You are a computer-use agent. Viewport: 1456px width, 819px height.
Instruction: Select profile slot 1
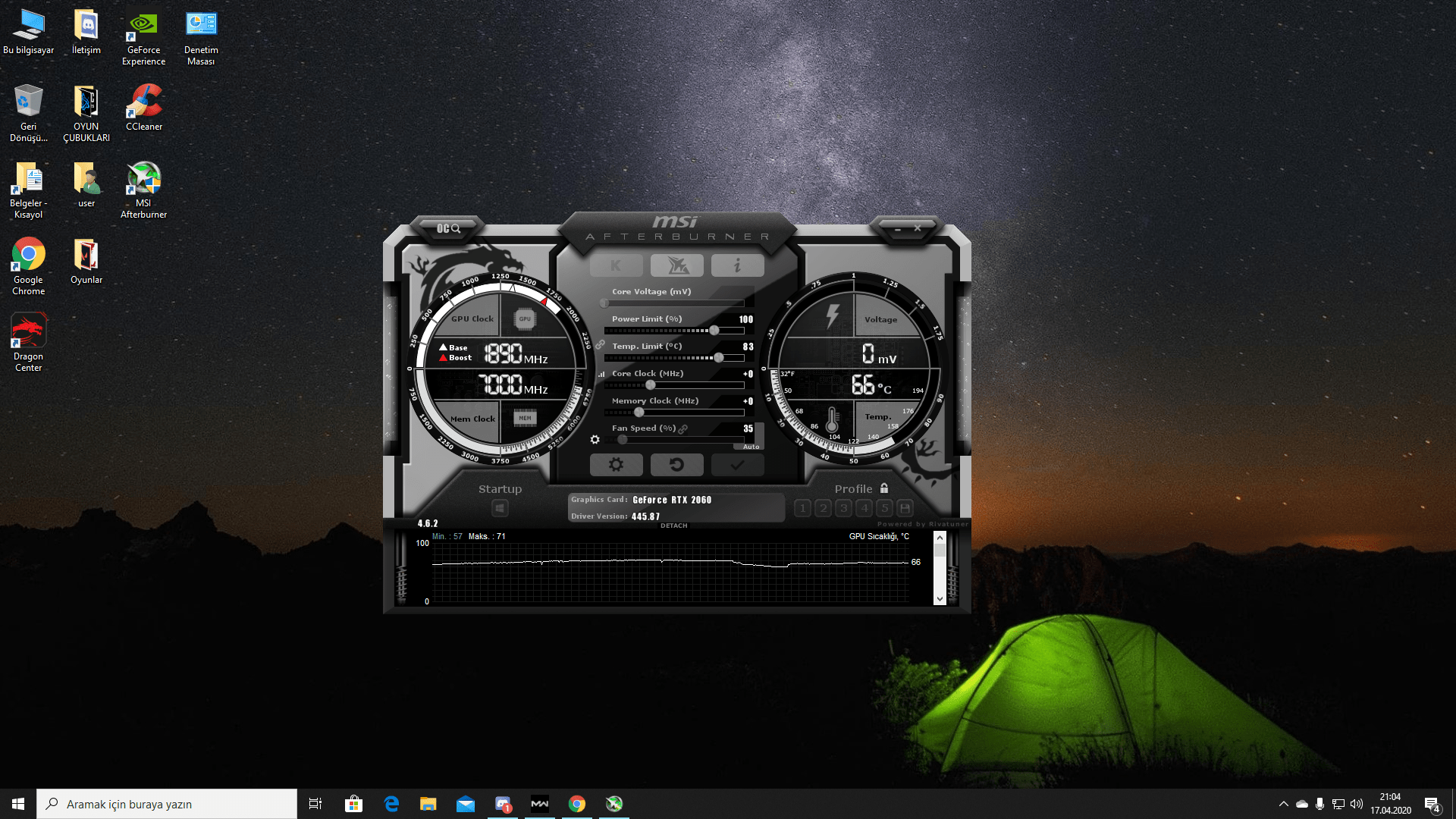tap(802, 508)
